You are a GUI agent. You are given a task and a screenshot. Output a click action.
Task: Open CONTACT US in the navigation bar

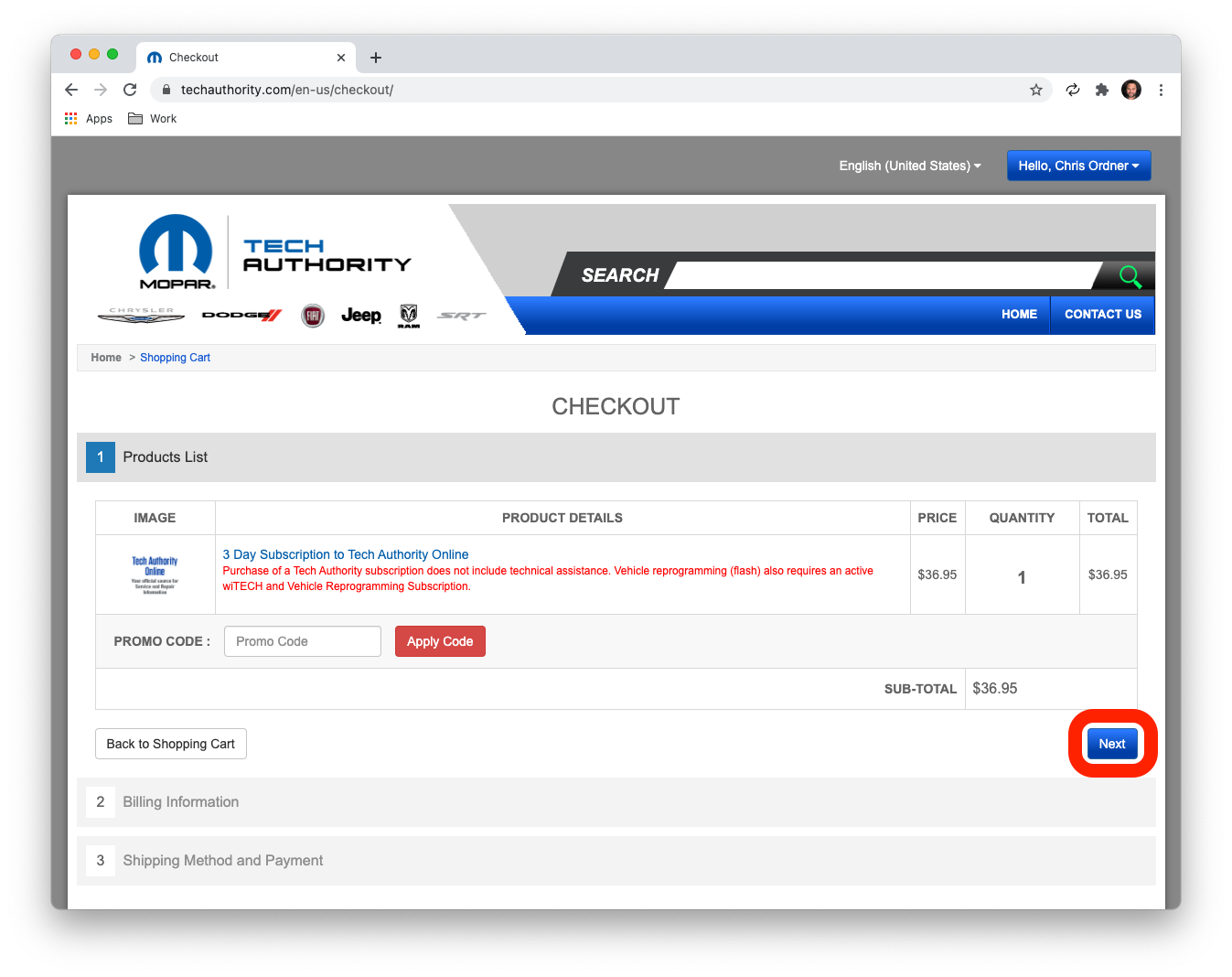tap(1103, 315)
